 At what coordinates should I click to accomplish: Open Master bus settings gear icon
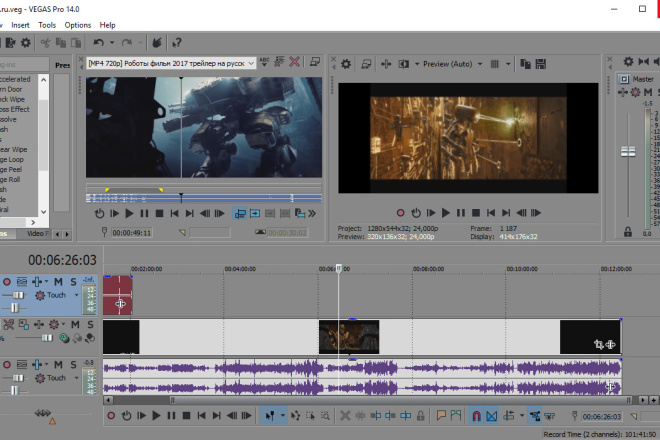[x=628, y=62]
